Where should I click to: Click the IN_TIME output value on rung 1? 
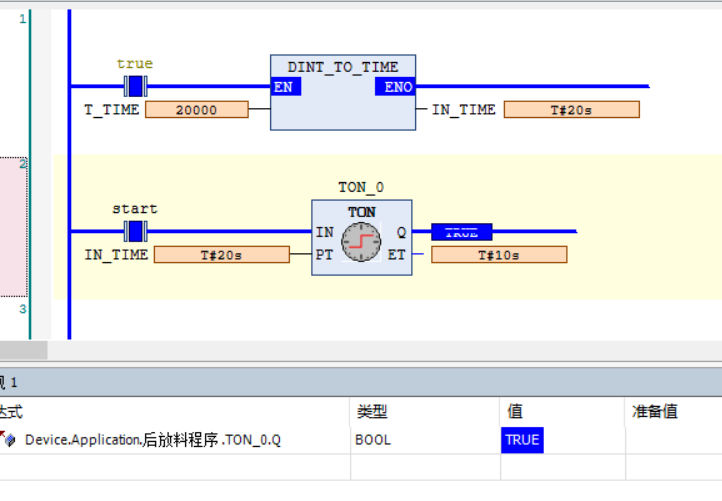(x=571, y=110)
